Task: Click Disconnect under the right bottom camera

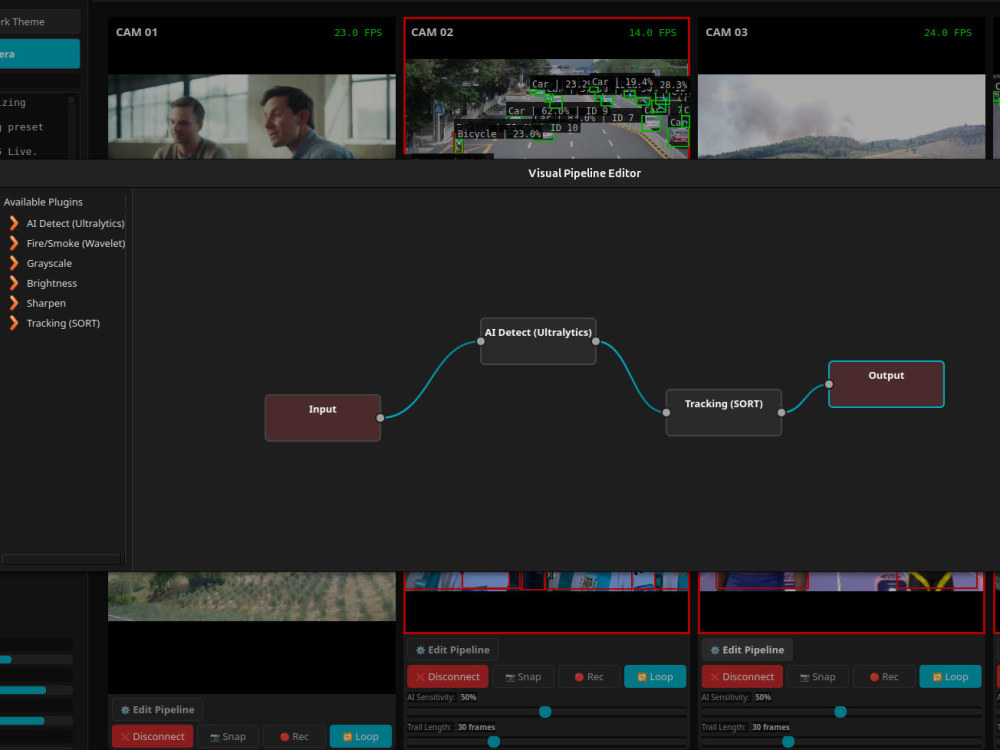Action: [x=742, y=677]
